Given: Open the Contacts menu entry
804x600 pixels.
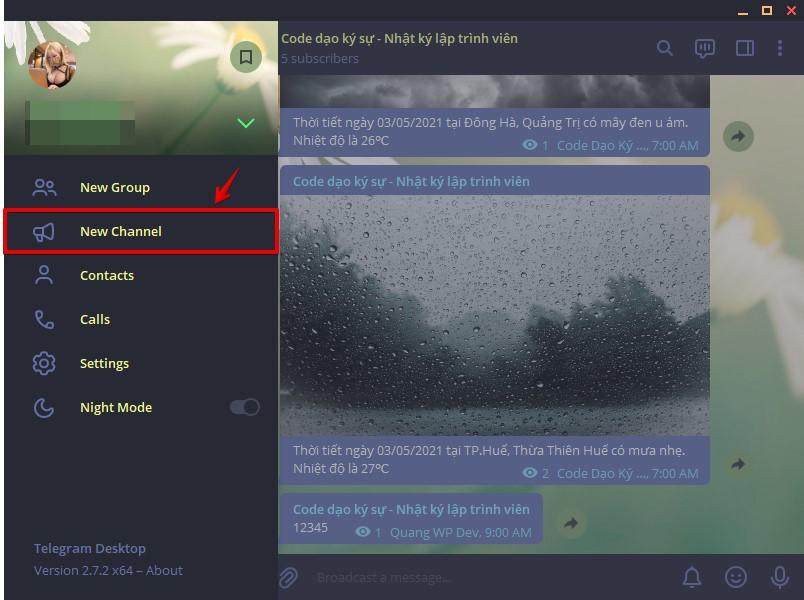Looking at the screenshot, I should tap(141, 275).
